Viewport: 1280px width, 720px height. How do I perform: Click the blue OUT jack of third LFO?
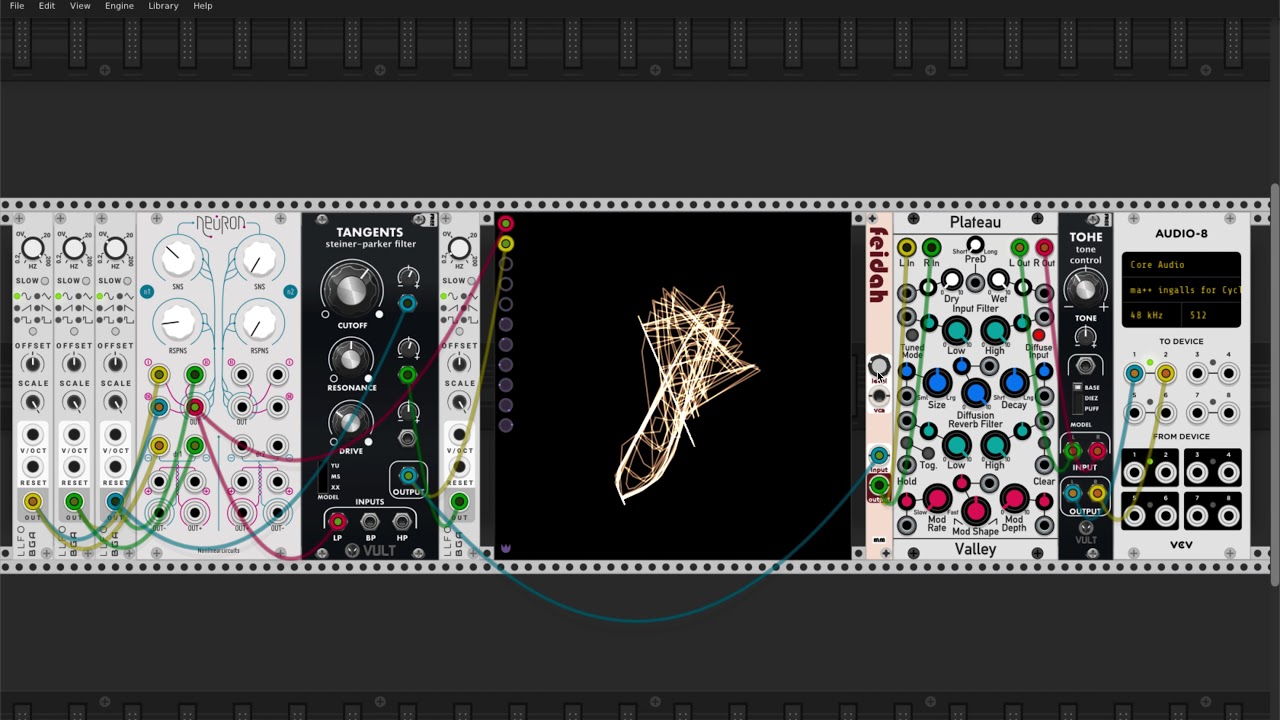[115, 502]
